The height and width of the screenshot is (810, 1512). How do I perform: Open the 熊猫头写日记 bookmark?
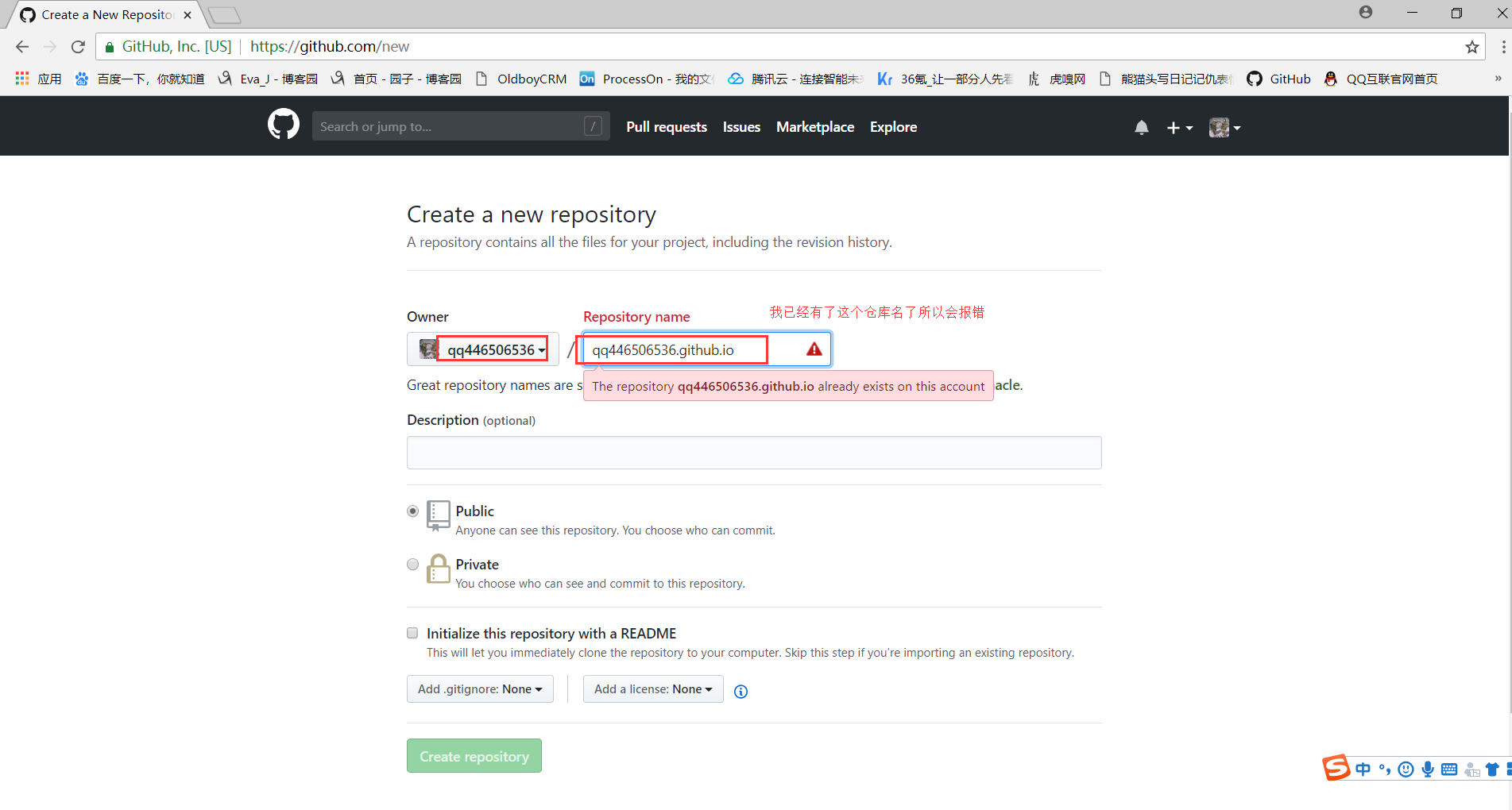coord(1166,79)
